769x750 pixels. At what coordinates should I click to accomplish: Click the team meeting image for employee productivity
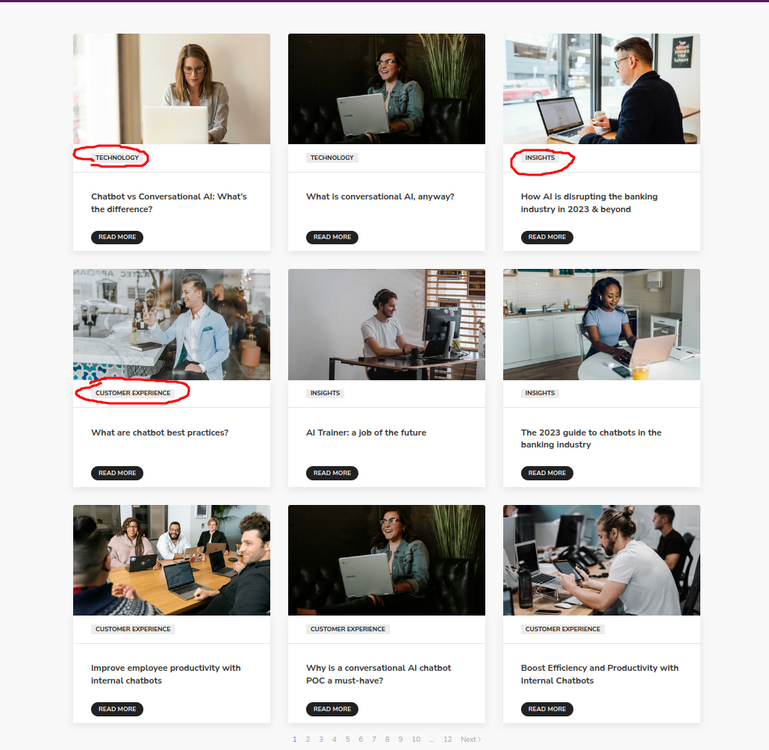[x=171, y=560]
